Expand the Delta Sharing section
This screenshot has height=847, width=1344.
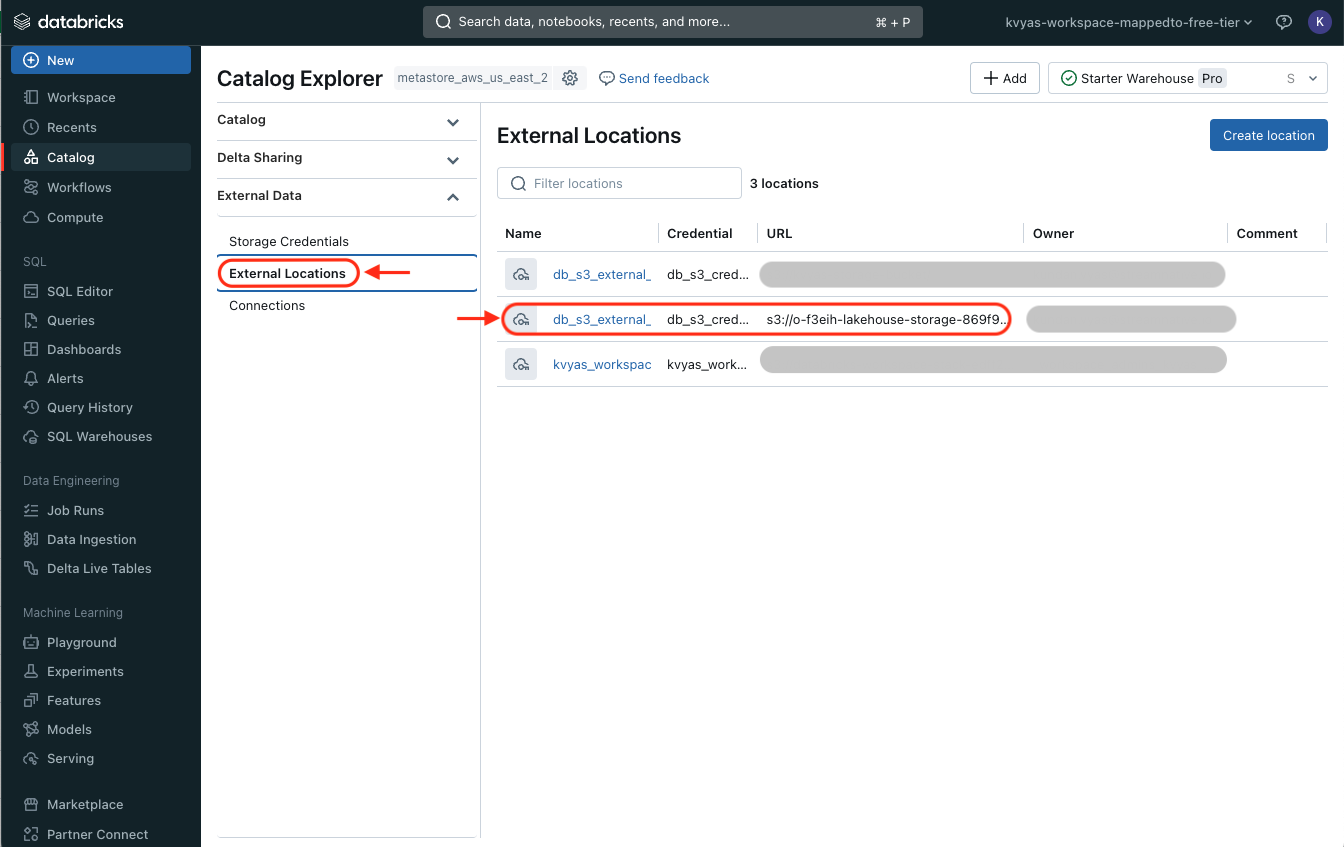pyautogui.click(x=453, y=159)
